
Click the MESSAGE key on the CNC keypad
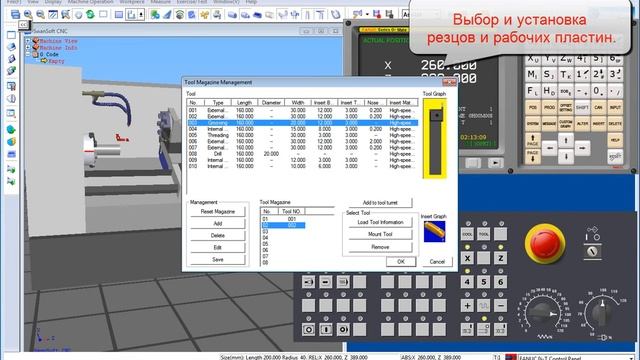point(549,123)
